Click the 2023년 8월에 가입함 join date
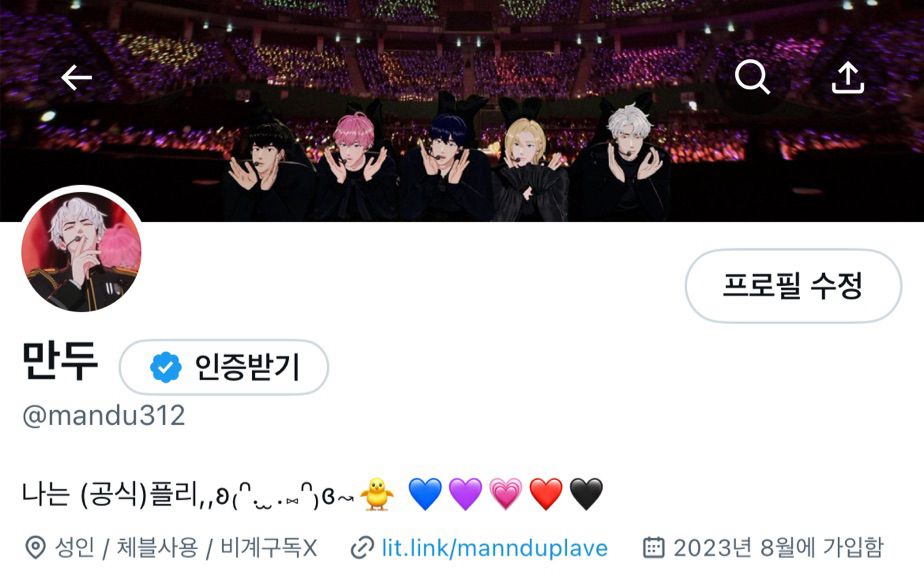The image size is (924, 579). pyautogui.click(x=778, y=547)
